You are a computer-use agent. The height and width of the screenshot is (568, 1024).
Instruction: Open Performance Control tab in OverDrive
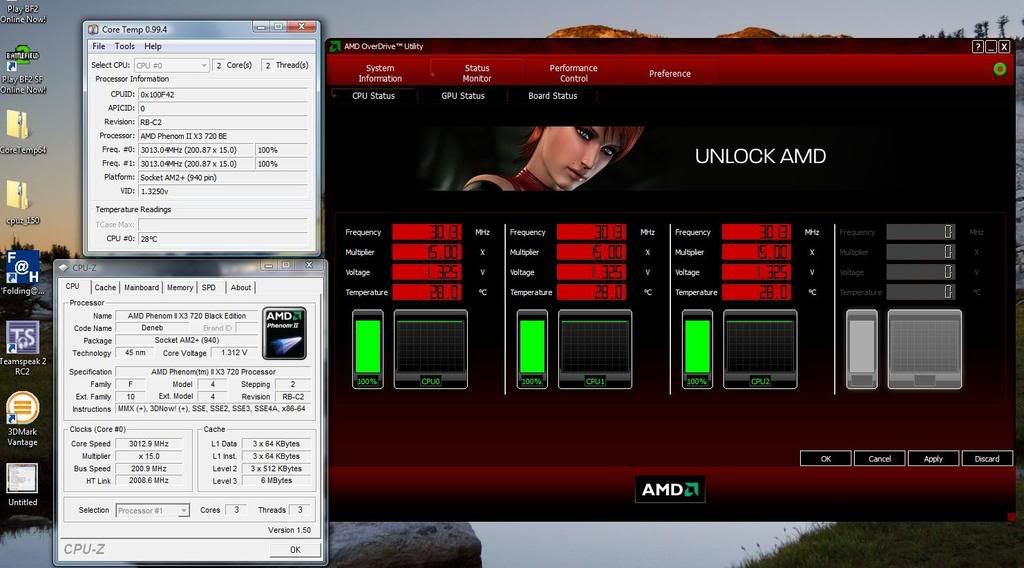click(573, 73)
